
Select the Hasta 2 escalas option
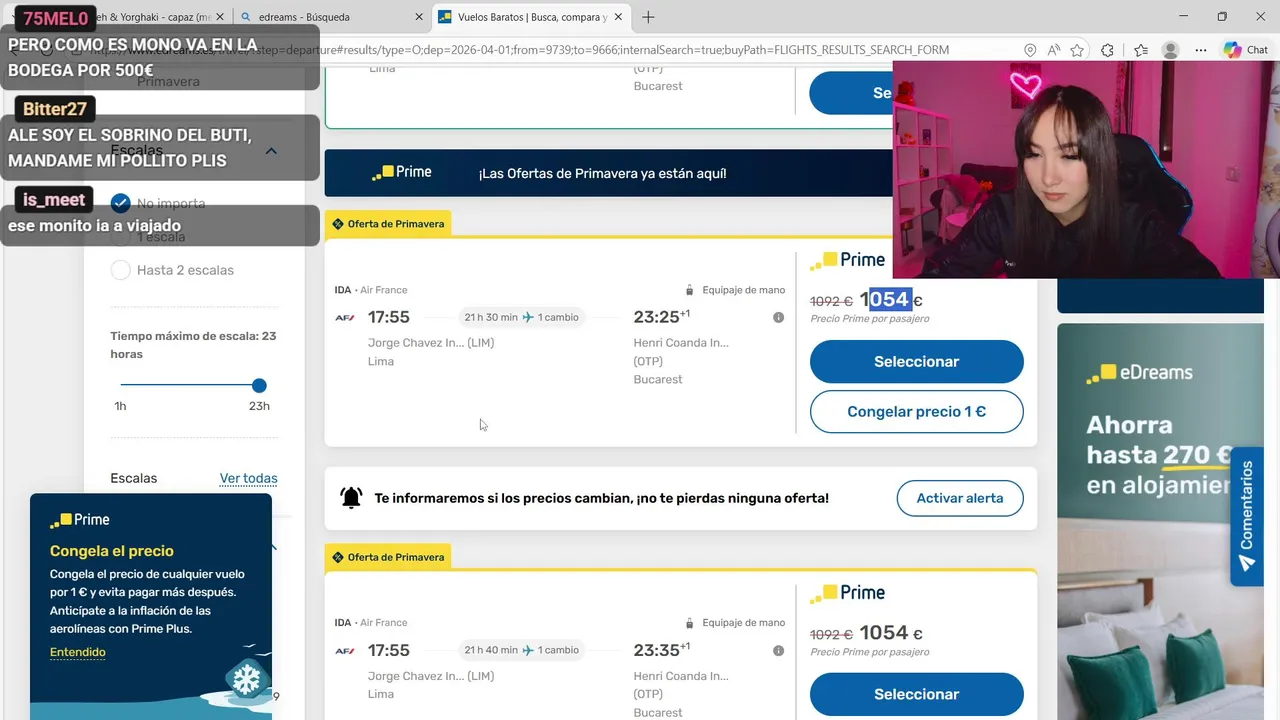pyautogui.click(x=121, y=270)
